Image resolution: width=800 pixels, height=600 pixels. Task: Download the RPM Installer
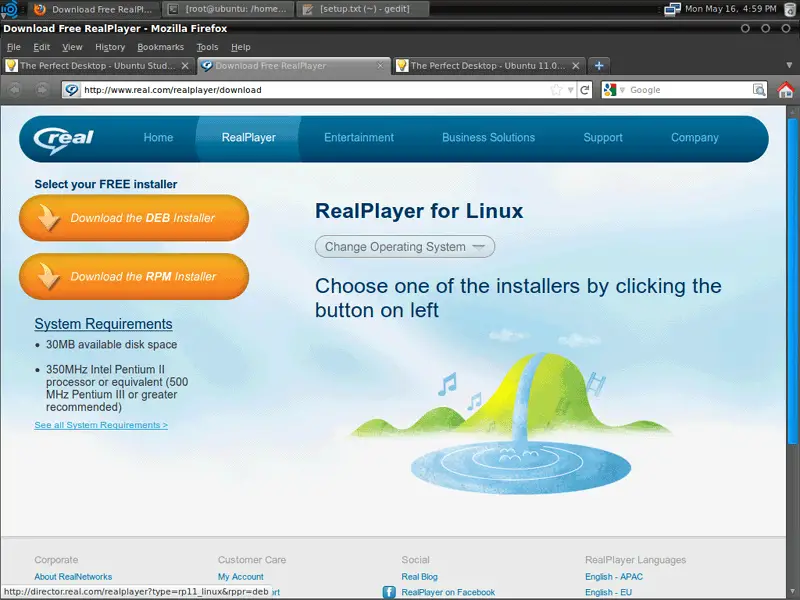click(x=134, y=277)
